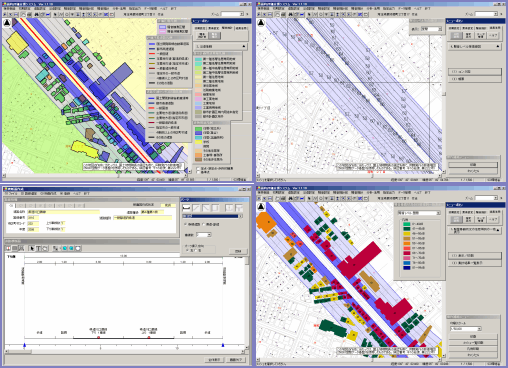Select the arrow pointer tool in cross-section toolbar

click(32, 248)
